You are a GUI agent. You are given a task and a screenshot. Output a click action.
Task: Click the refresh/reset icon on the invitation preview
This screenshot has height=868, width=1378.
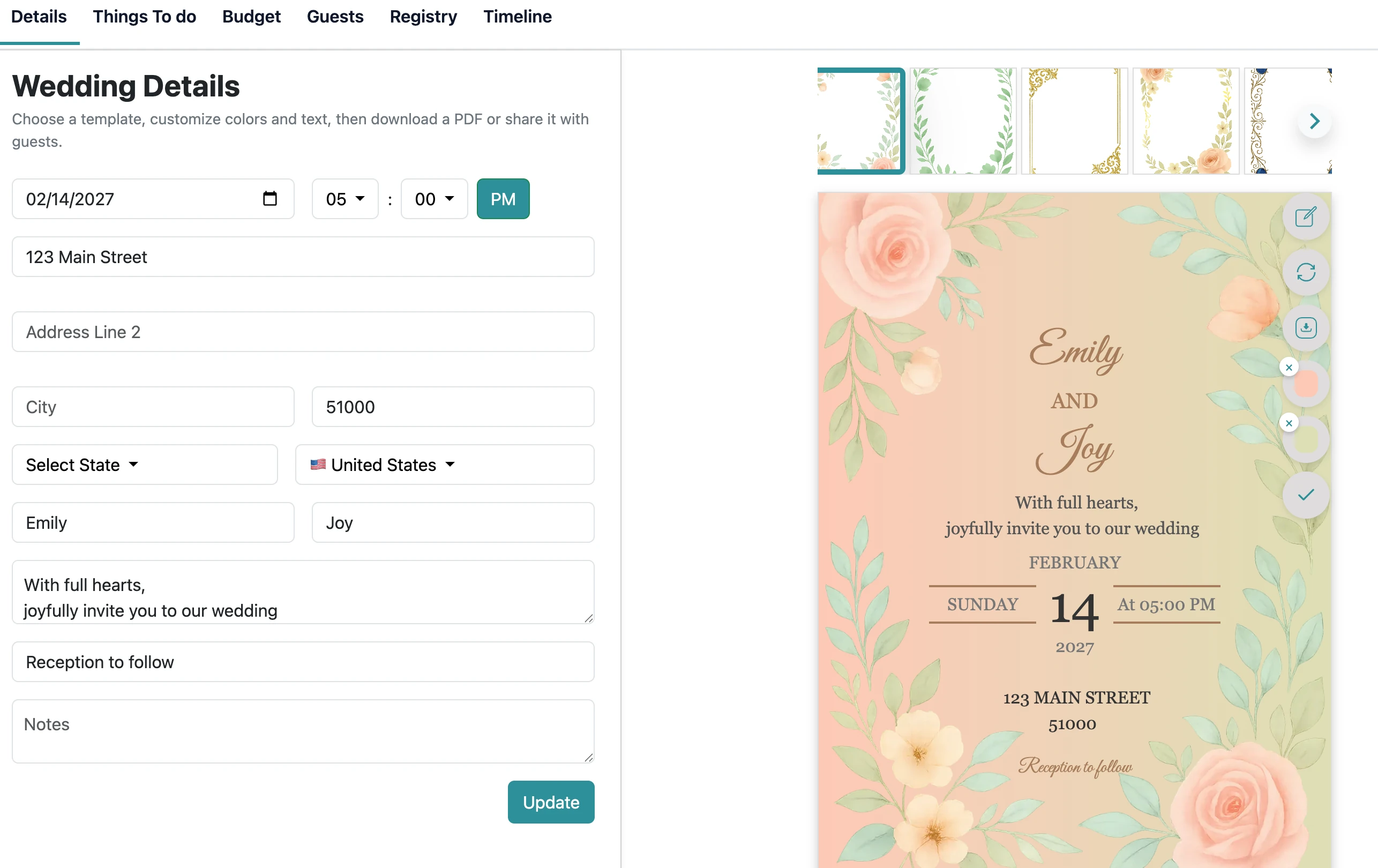[1305, 272]
